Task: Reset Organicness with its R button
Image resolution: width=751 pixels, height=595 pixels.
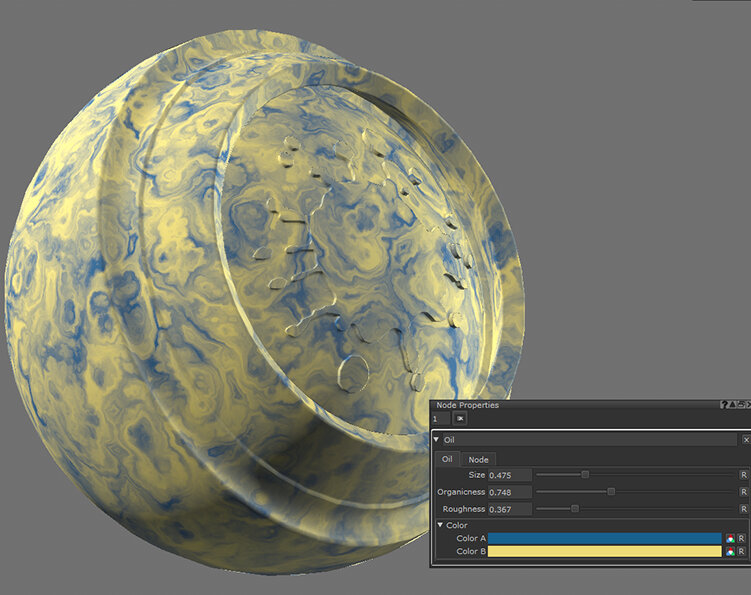Action: click(743, 492)
